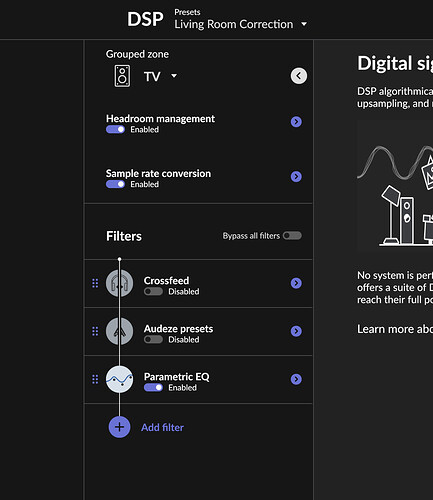Viewport: 433px width, 500px height.
Task: Click the plus Add filter button
Action: click(x=119, y=427)
